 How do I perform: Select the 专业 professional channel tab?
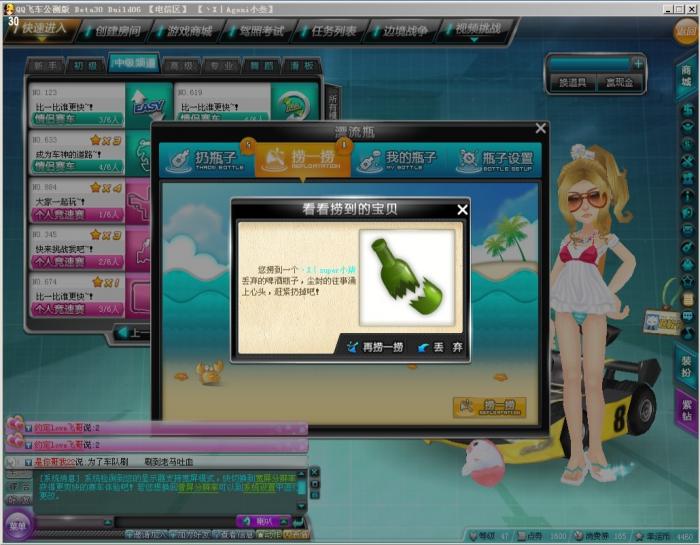(222, 66)
